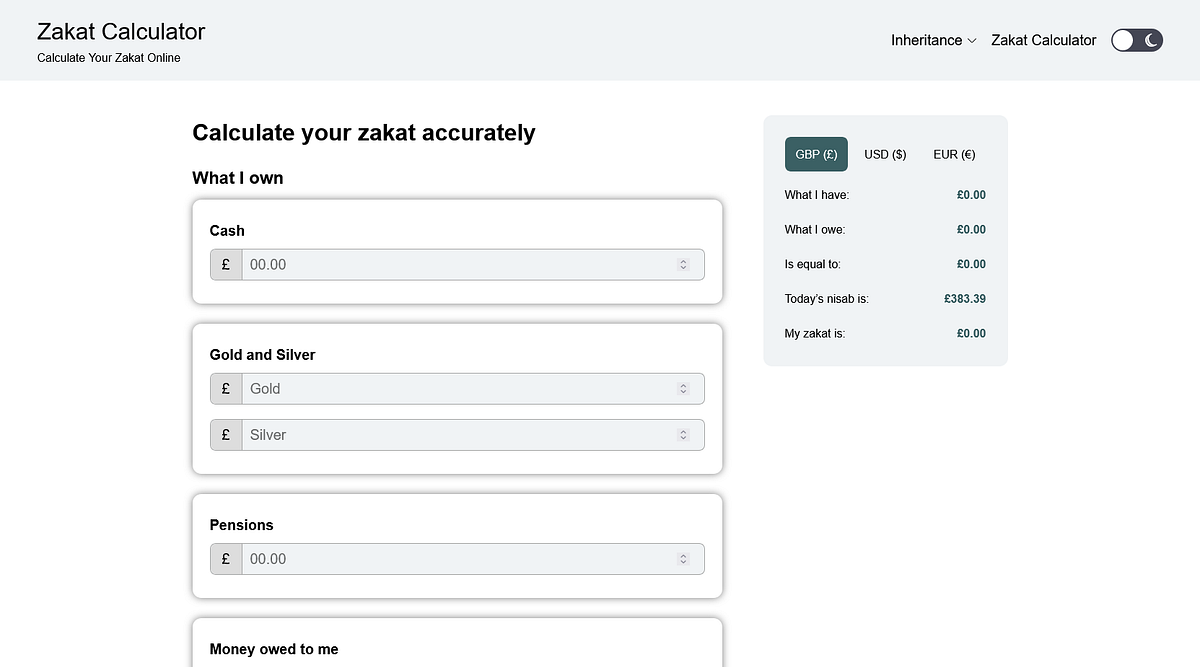This screenshot has height=667, width=1200.
Task: Open the Zakat Calculator navigation link
Action: (x=1043, y=40)
